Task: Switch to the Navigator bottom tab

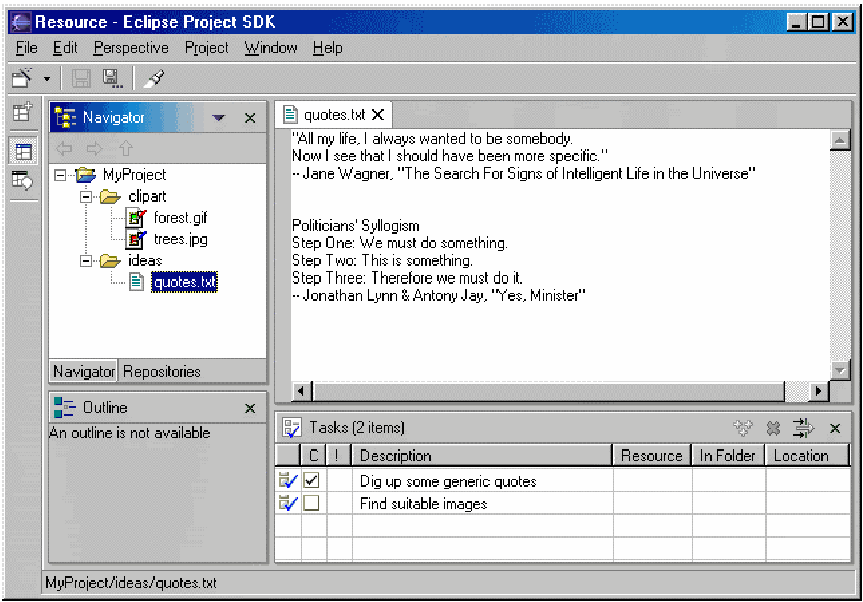Action: (84, 371)
